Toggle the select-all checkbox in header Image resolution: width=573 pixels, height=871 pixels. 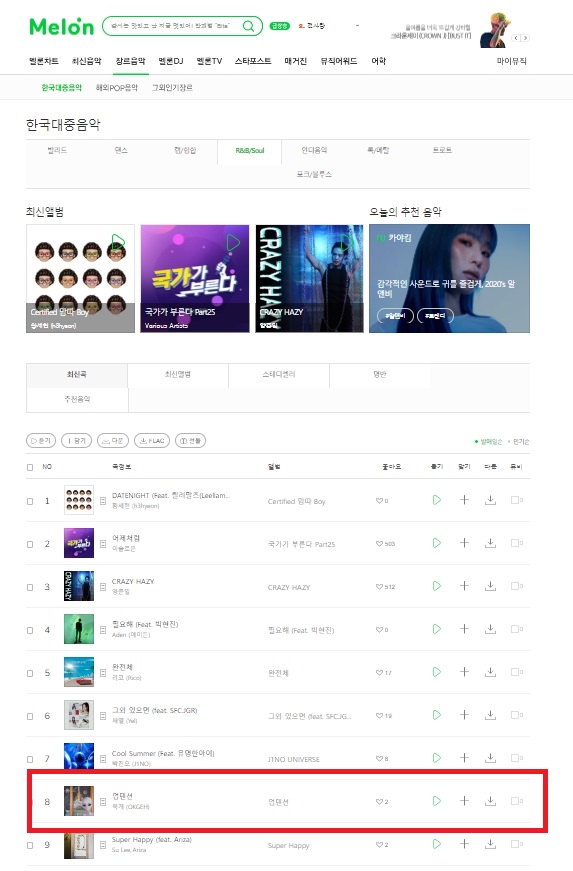30,467
